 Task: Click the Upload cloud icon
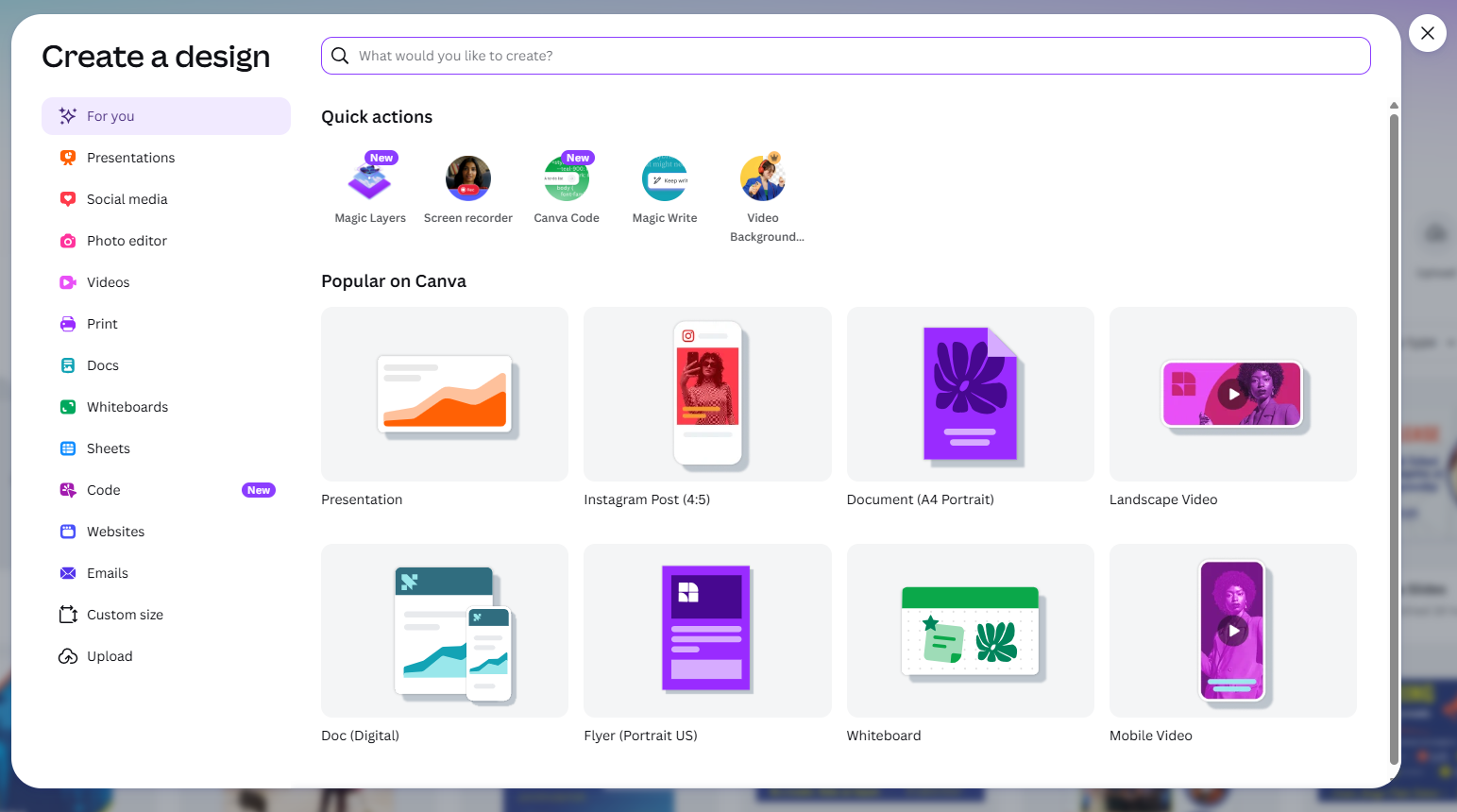point(68,656)
